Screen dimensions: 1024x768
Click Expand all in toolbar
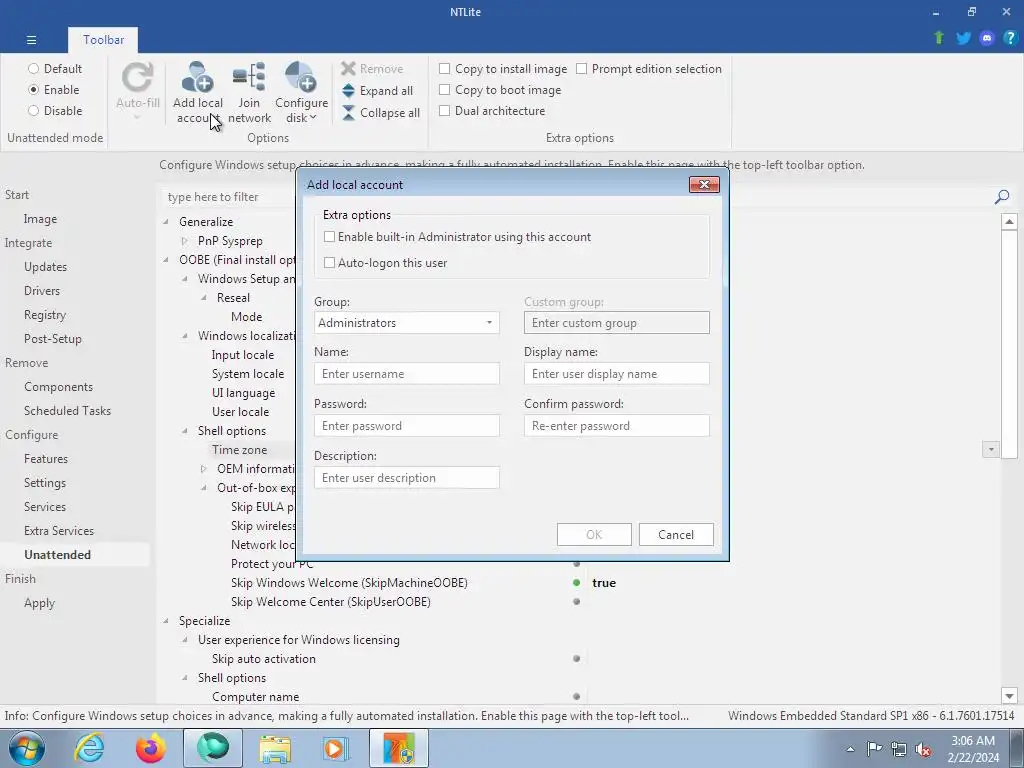point(378,91)
